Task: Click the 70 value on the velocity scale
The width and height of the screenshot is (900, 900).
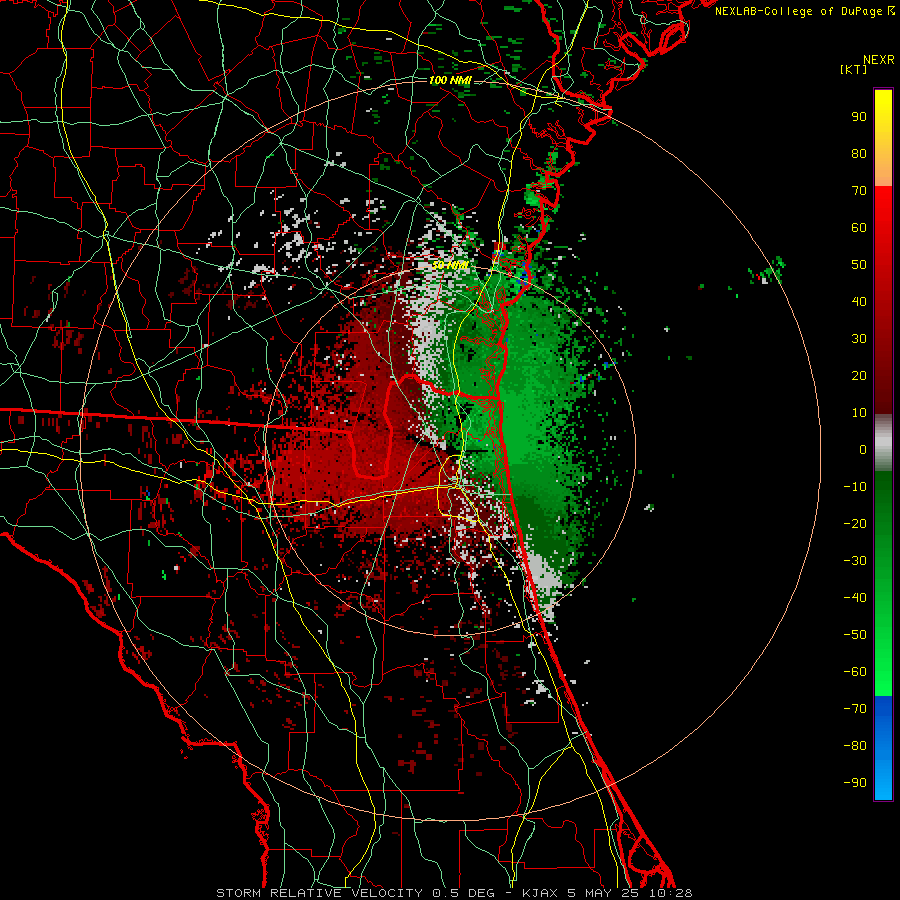Action: pyautogui.click(x=859, y=191)
